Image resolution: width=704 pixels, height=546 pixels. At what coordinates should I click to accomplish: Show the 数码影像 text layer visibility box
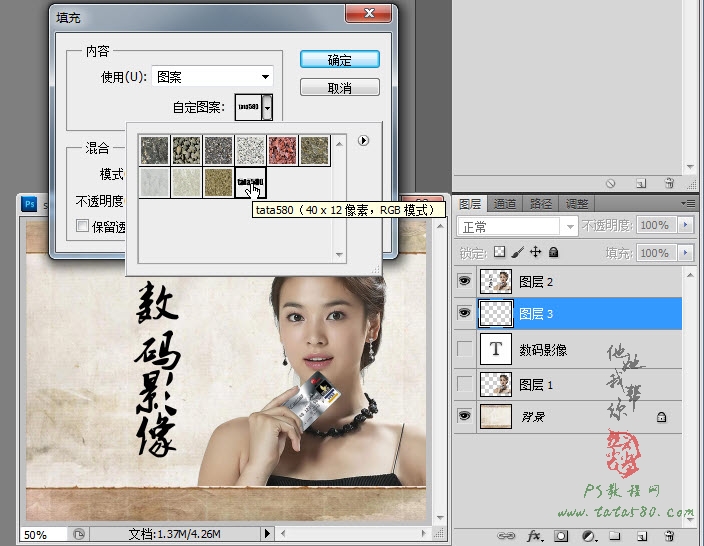pyautogui.click(x=464, y=348)
